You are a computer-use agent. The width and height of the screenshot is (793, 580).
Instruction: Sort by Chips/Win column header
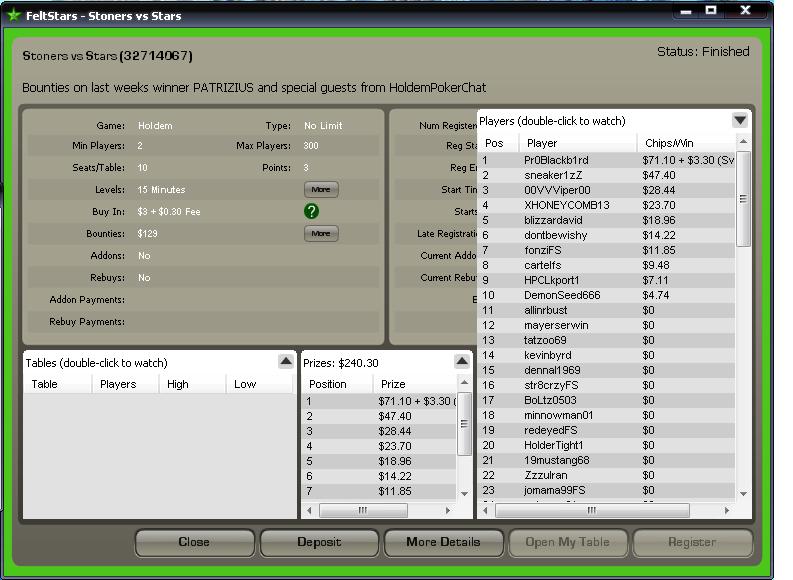click(x=686, y=143)
